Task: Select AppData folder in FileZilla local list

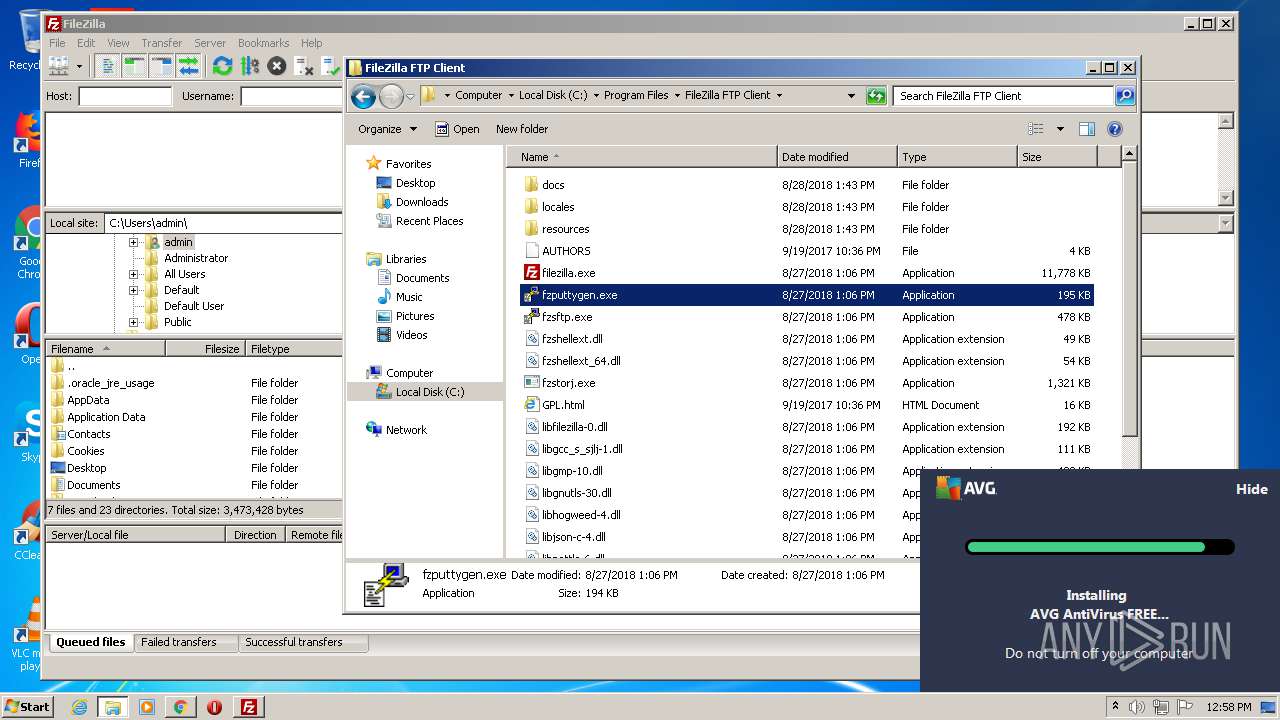Action: click(88, 400)
